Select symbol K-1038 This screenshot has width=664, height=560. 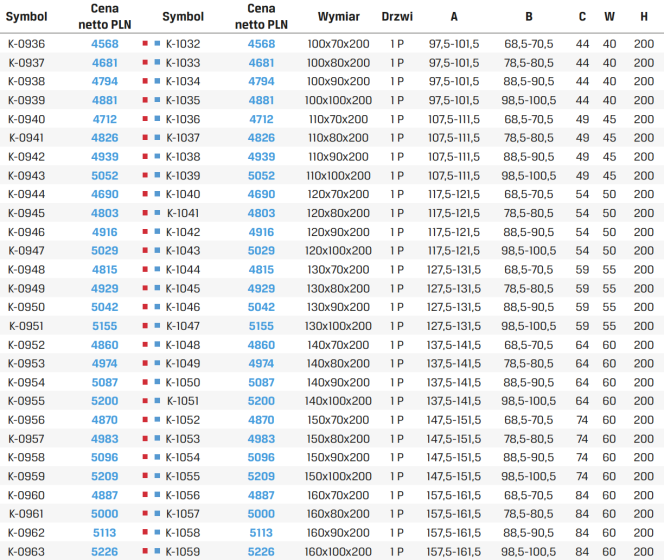(x=183, y=157)
